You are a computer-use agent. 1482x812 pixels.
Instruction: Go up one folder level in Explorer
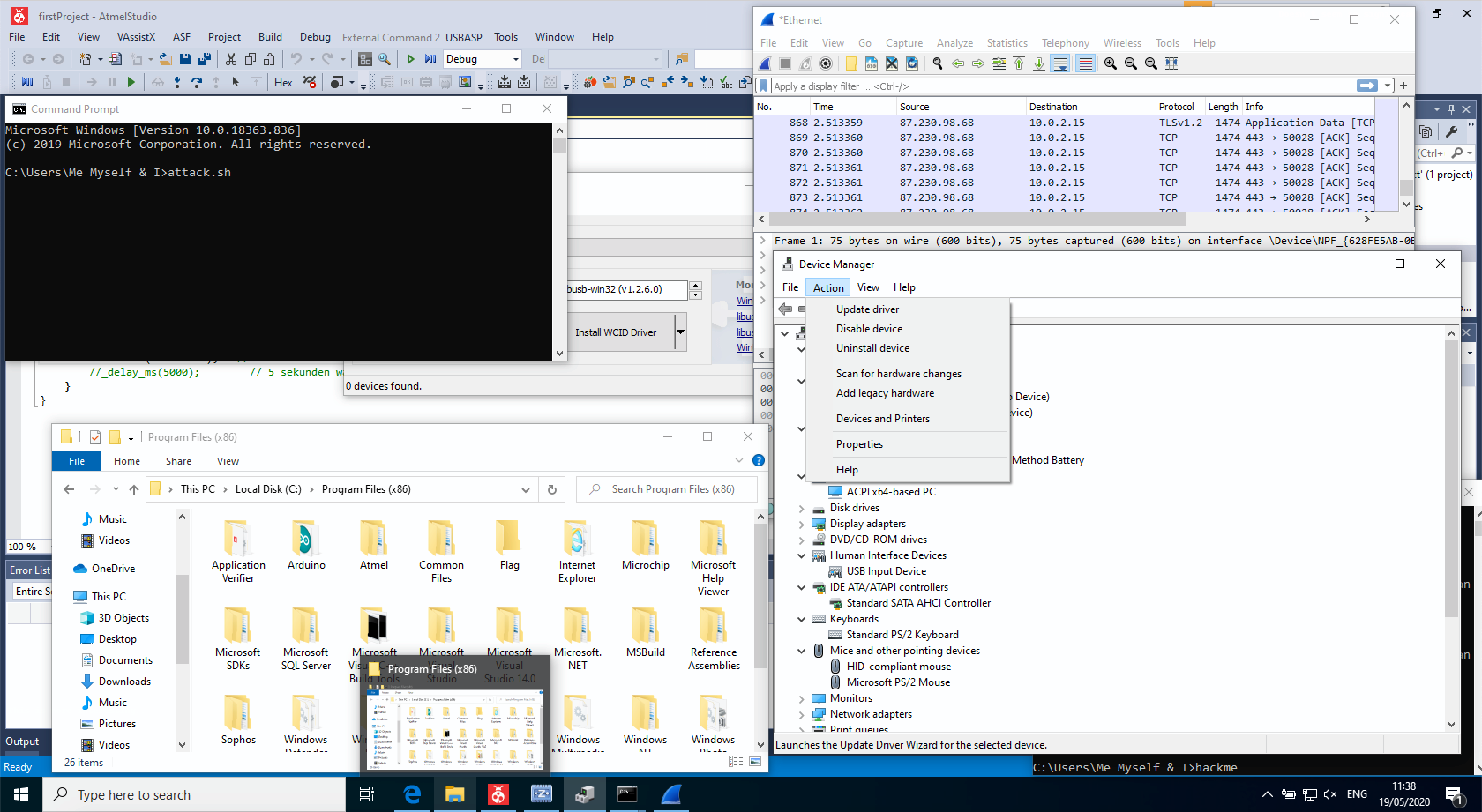[x=134, y=489]
